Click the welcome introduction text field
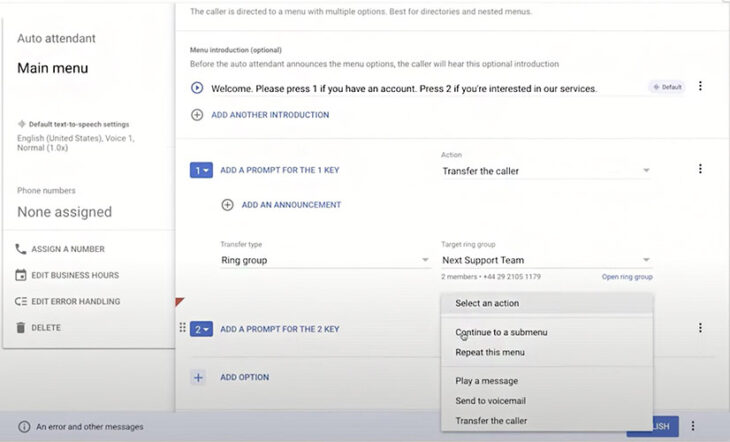Screen dimensions: 730x442 point(404,88)
